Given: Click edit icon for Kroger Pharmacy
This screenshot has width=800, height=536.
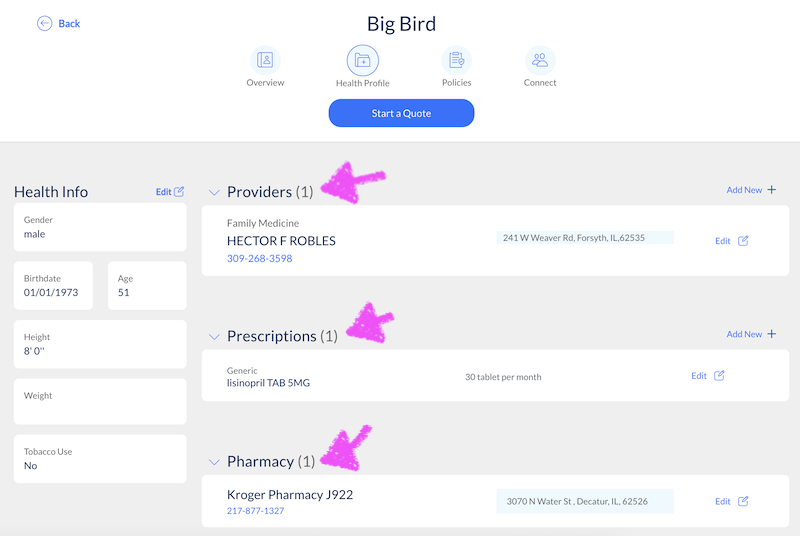Looking at the screenshot, I should click(x=743, y=501).
